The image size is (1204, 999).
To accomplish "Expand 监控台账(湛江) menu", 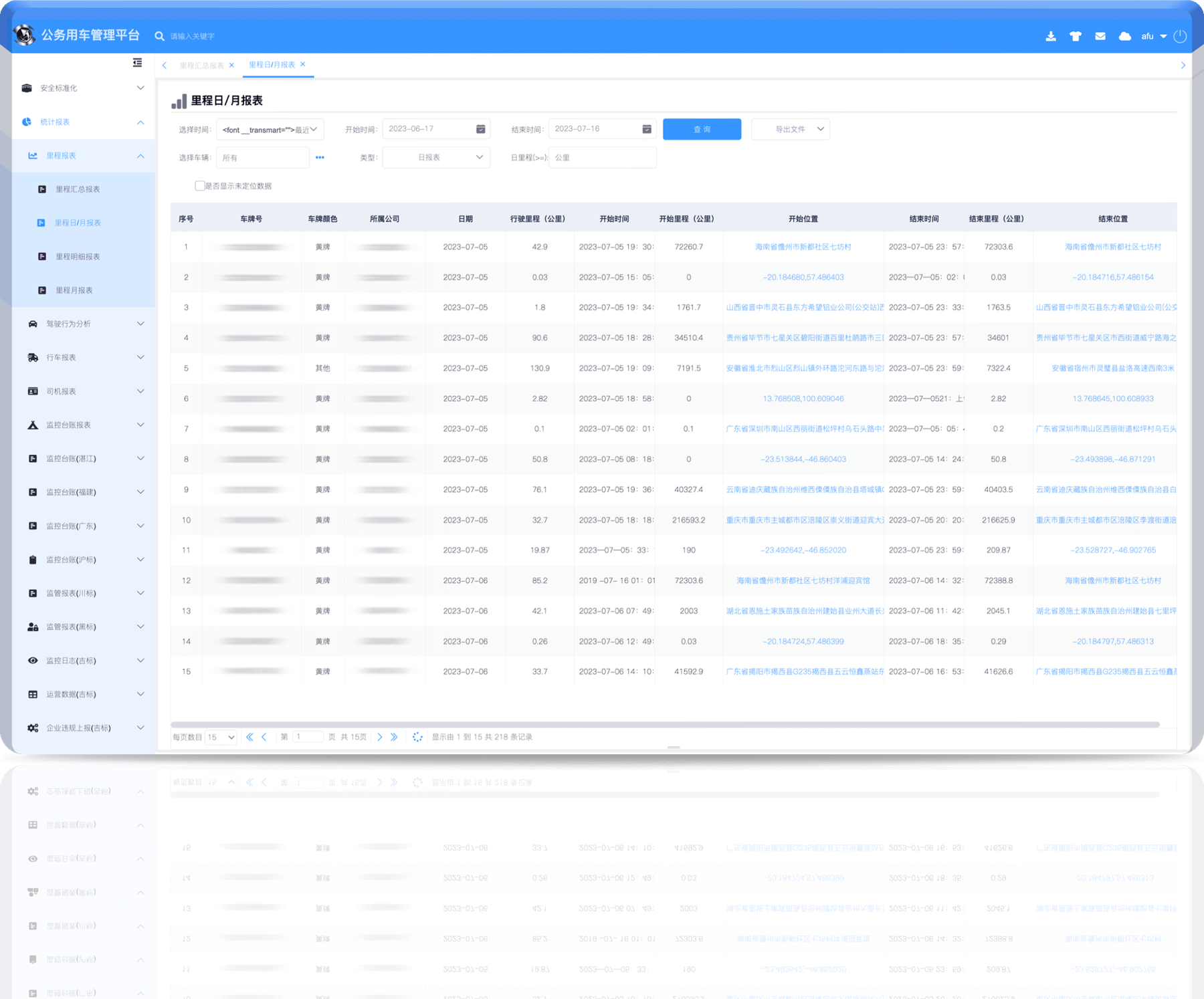I will pyautogui.click(x=84, y=459).
